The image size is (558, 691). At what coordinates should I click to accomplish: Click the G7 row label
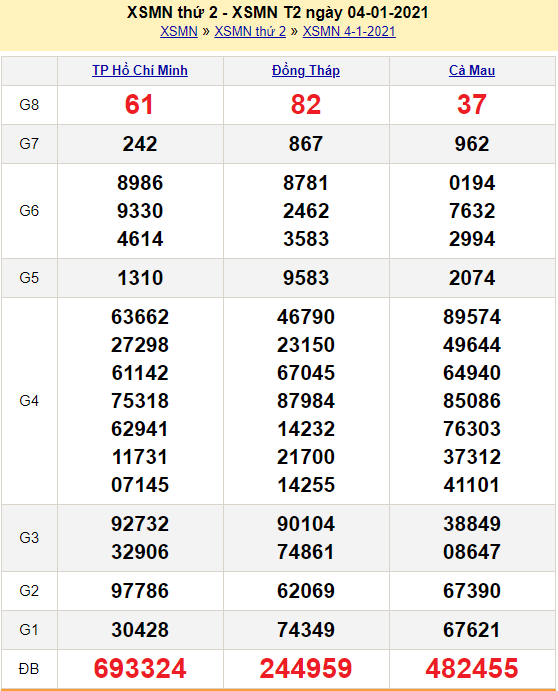(x=29, y=144)
